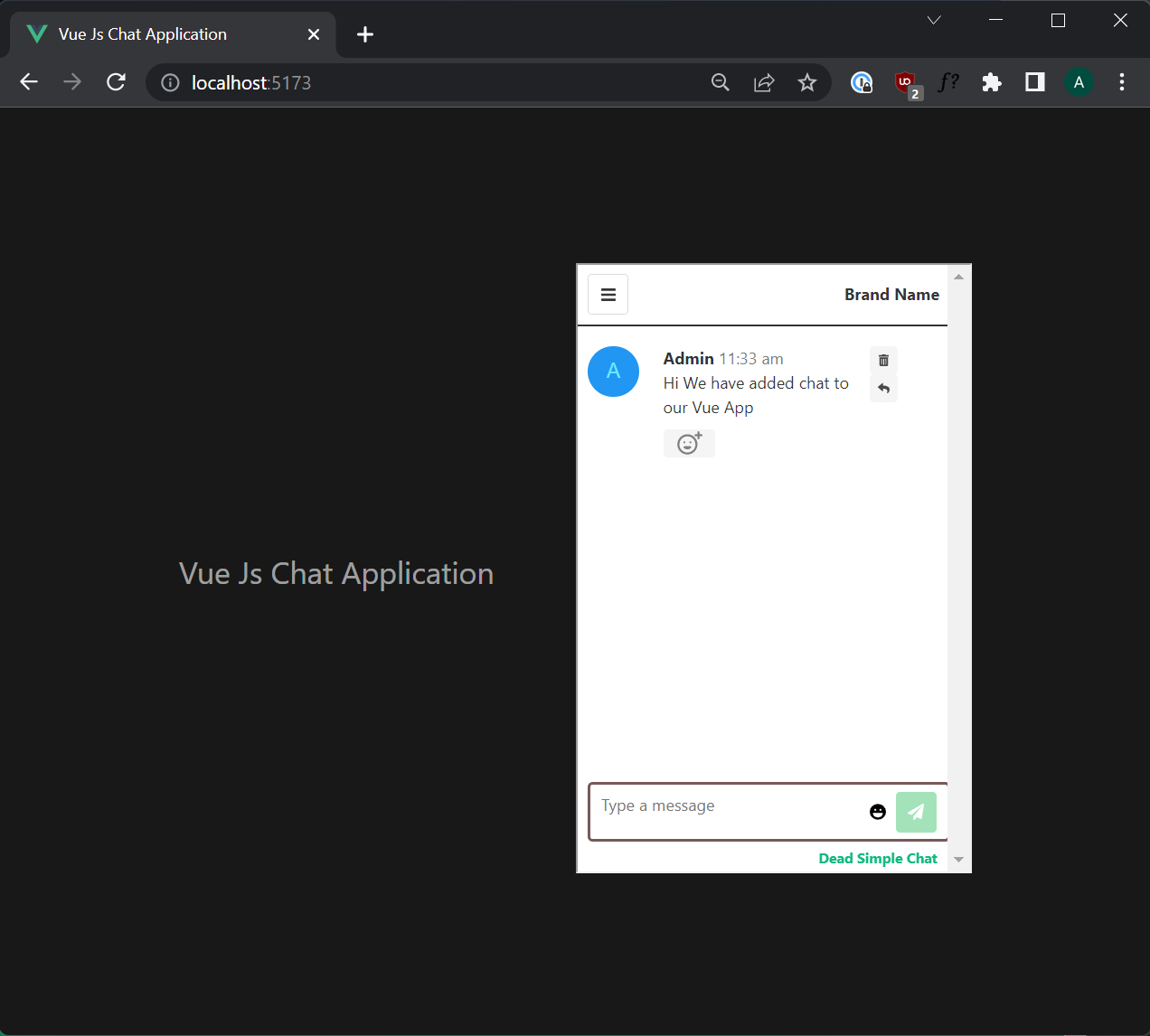The image size is (1150, 1036).
Task: Reply to Admin's message with the arrow icon
Action: click(883, 388)
